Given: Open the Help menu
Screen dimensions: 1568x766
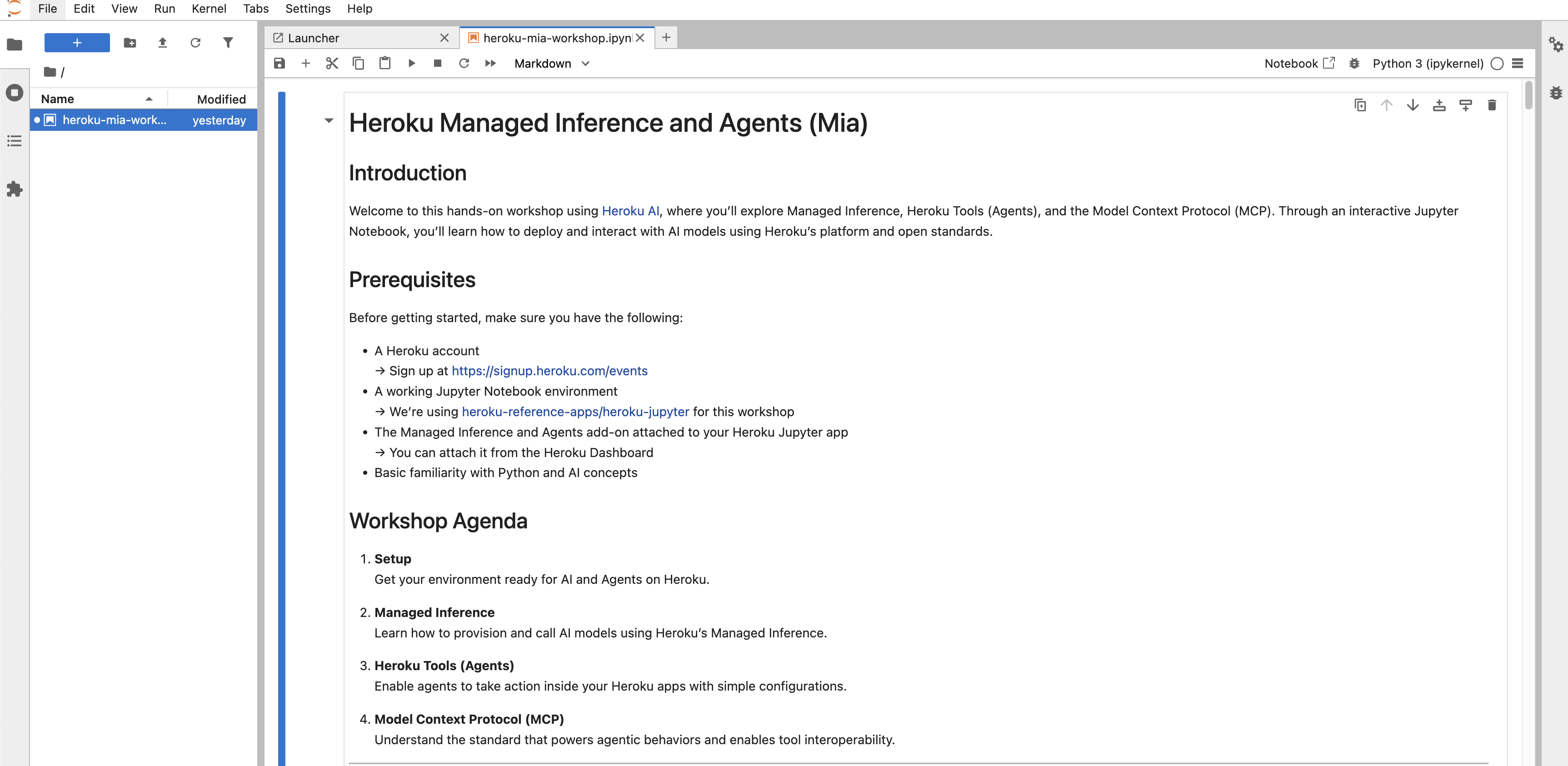Looking at the screenshot, I should (x=360, y=9).
